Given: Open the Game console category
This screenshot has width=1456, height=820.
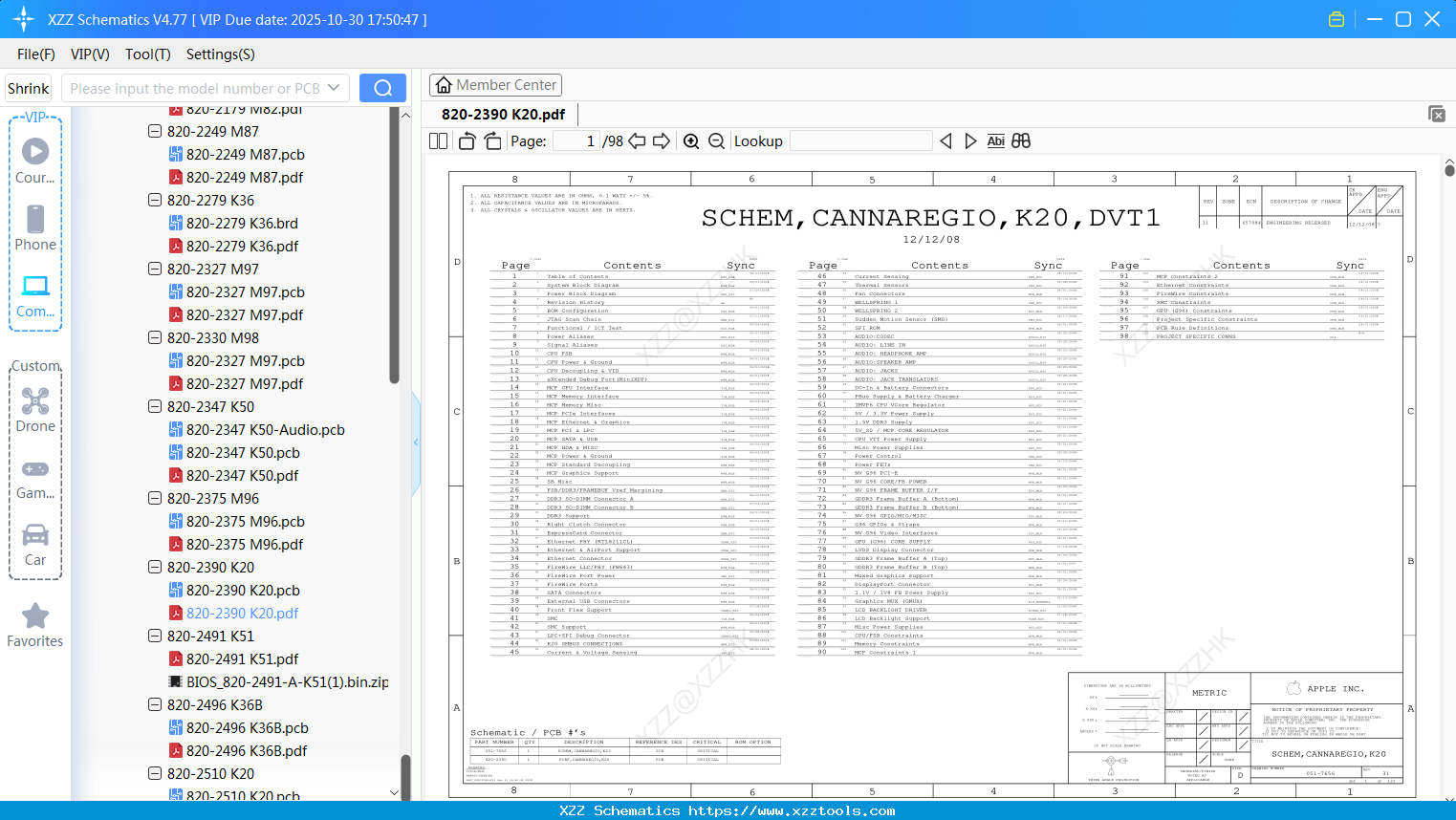Looking at the screenshot, I should (x=35, y=479).
